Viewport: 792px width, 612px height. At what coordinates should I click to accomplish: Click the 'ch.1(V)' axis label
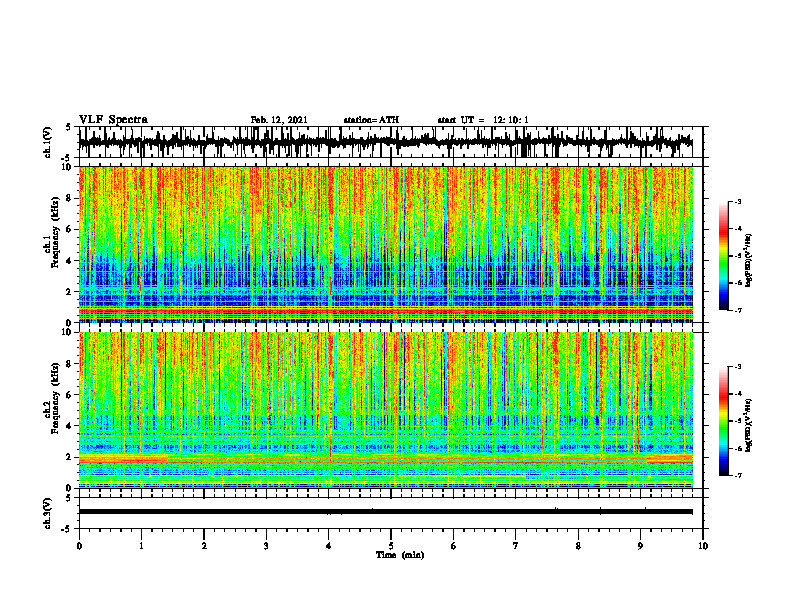click(48, 142)
